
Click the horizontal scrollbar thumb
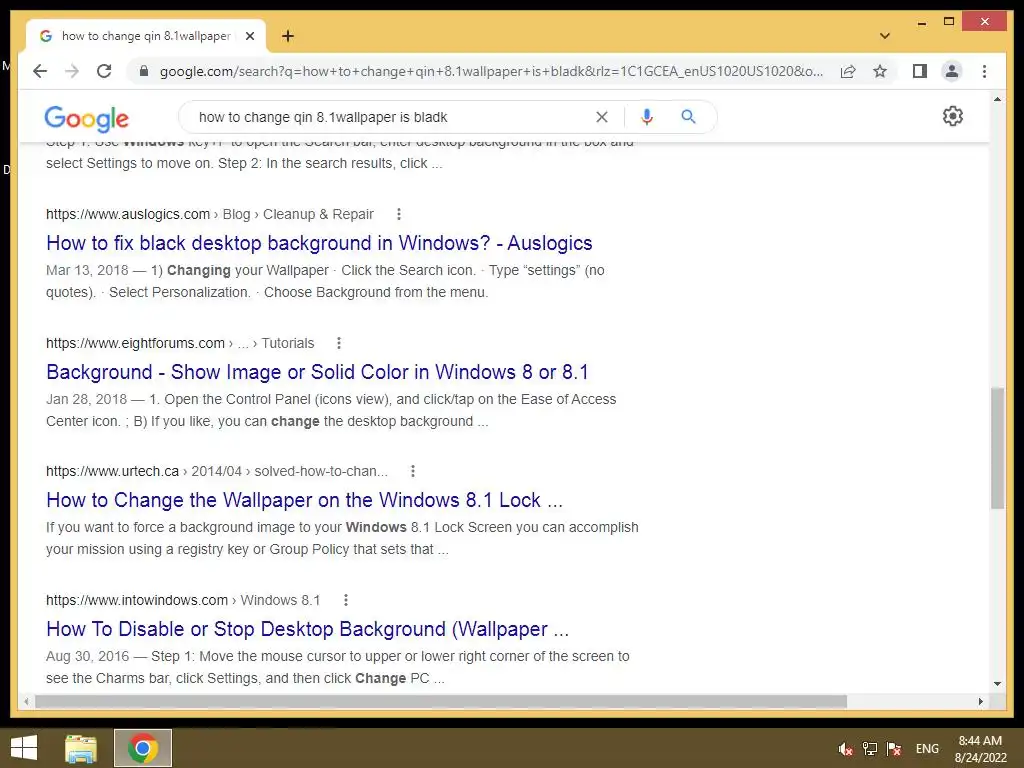(x=441, y=701)
